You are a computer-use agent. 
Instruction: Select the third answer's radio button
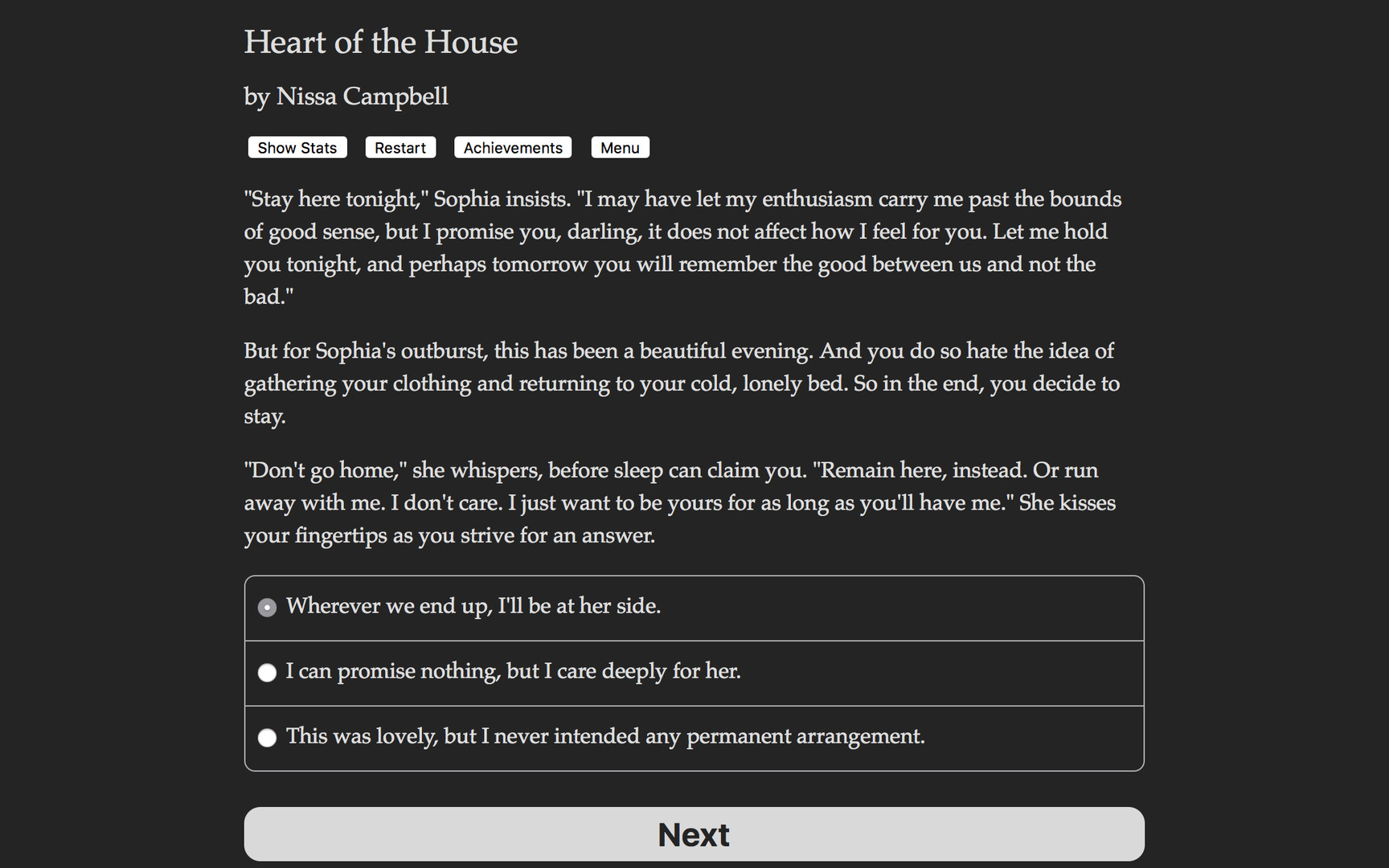[267, 738]
